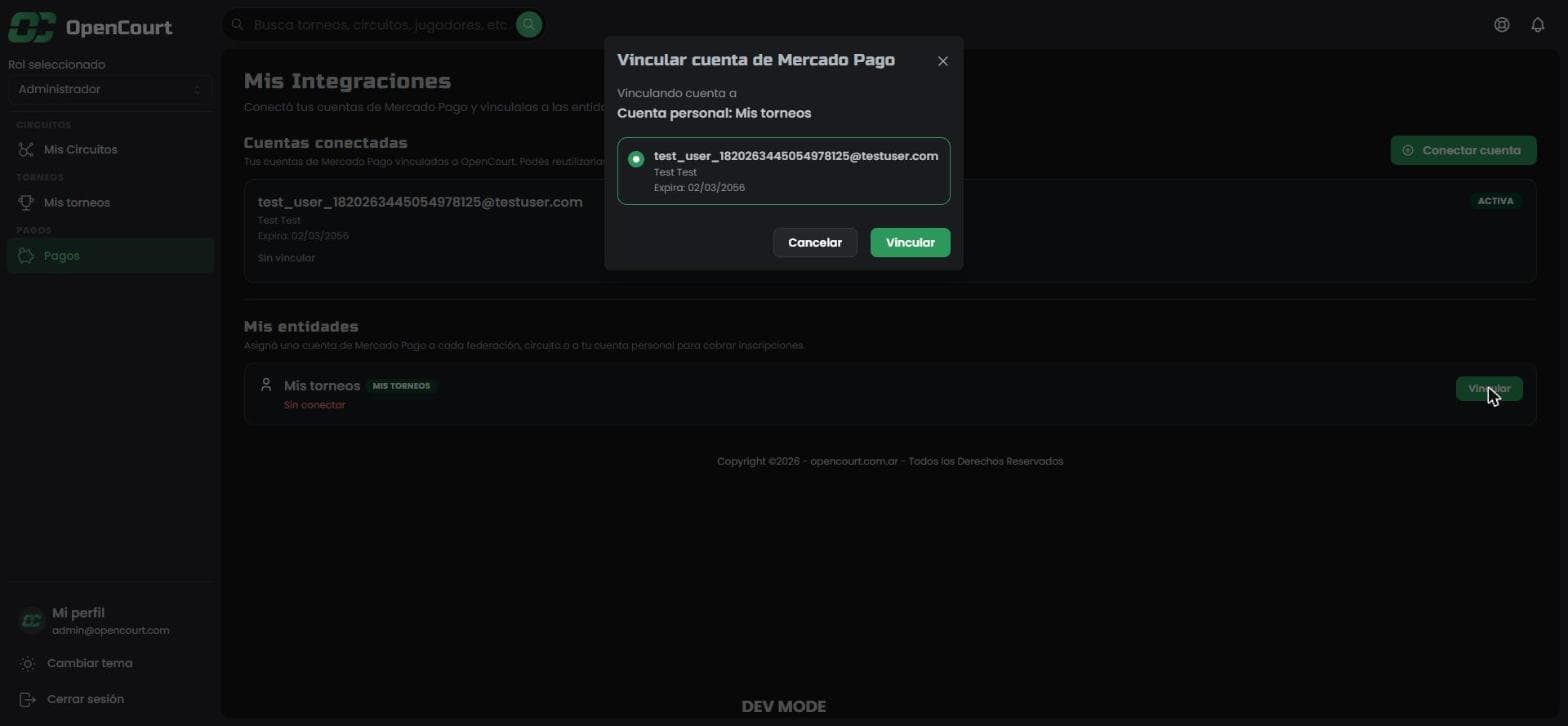1568x726 pixels.
Task: Close the Vincular cuenta dialog
Action: tap(942, 61)
